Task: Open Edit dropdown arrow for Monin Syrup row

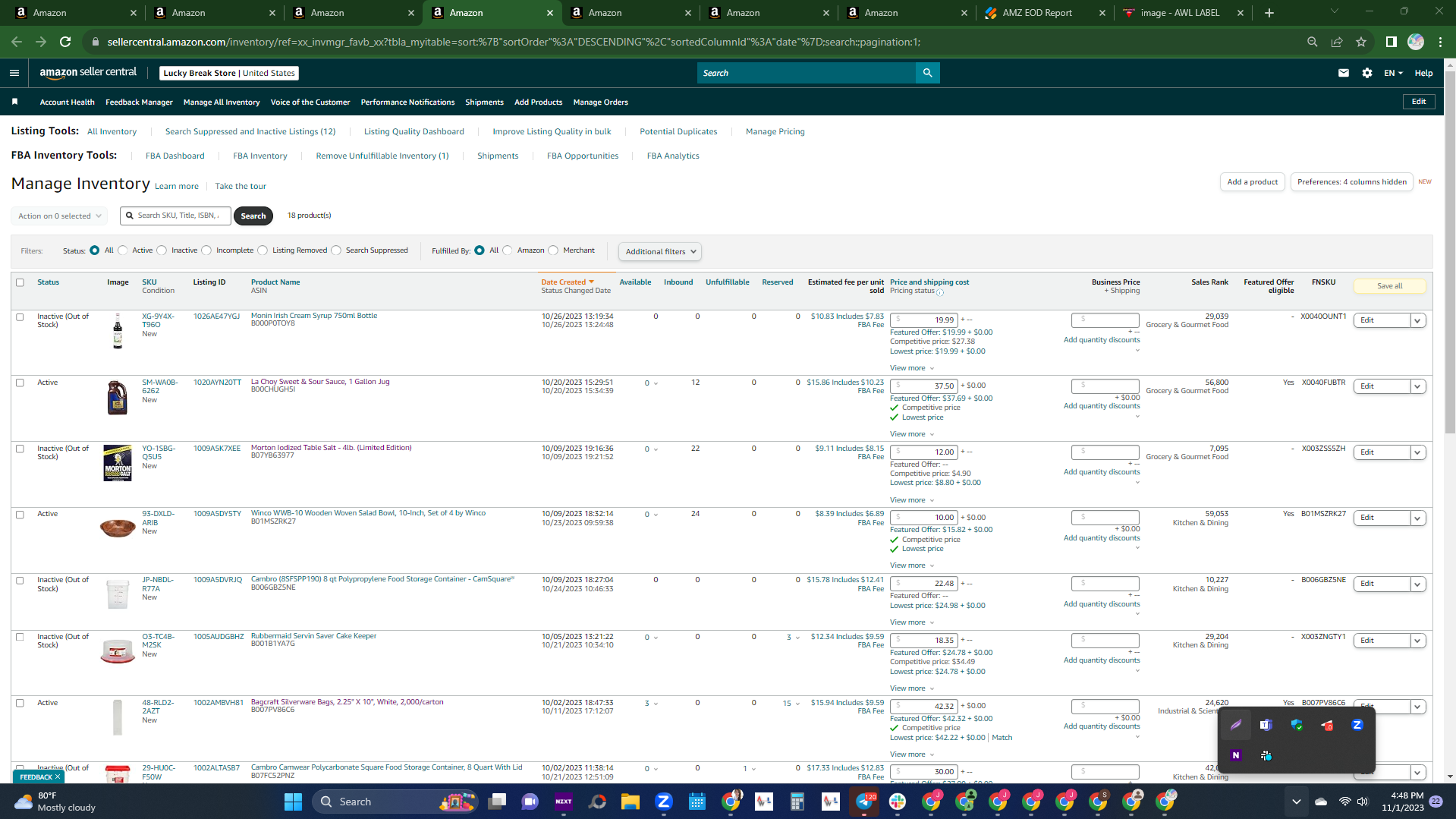Action: pyautogui.click(x=1417, y=320)
